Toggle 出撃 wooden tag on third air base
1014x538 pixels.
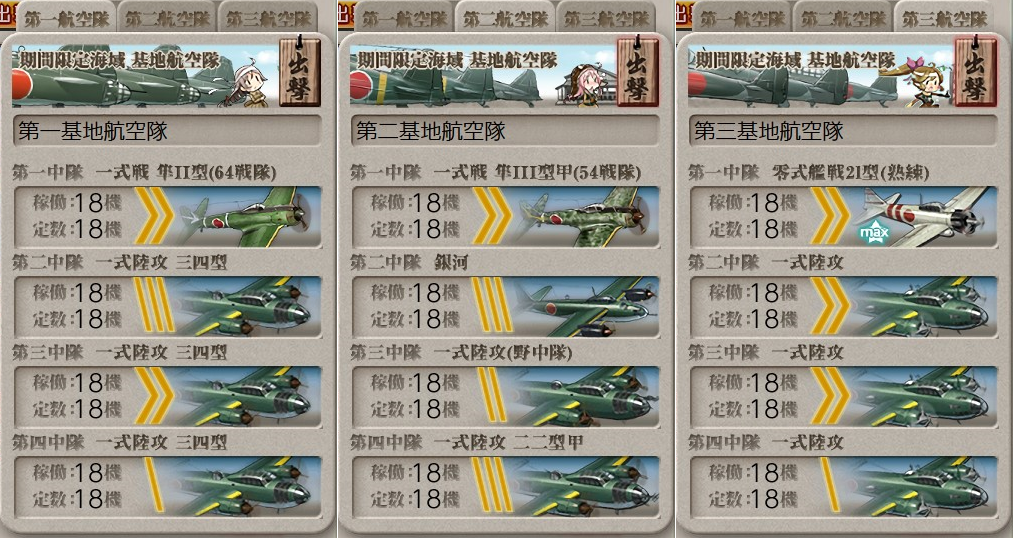tap(975, 70)
